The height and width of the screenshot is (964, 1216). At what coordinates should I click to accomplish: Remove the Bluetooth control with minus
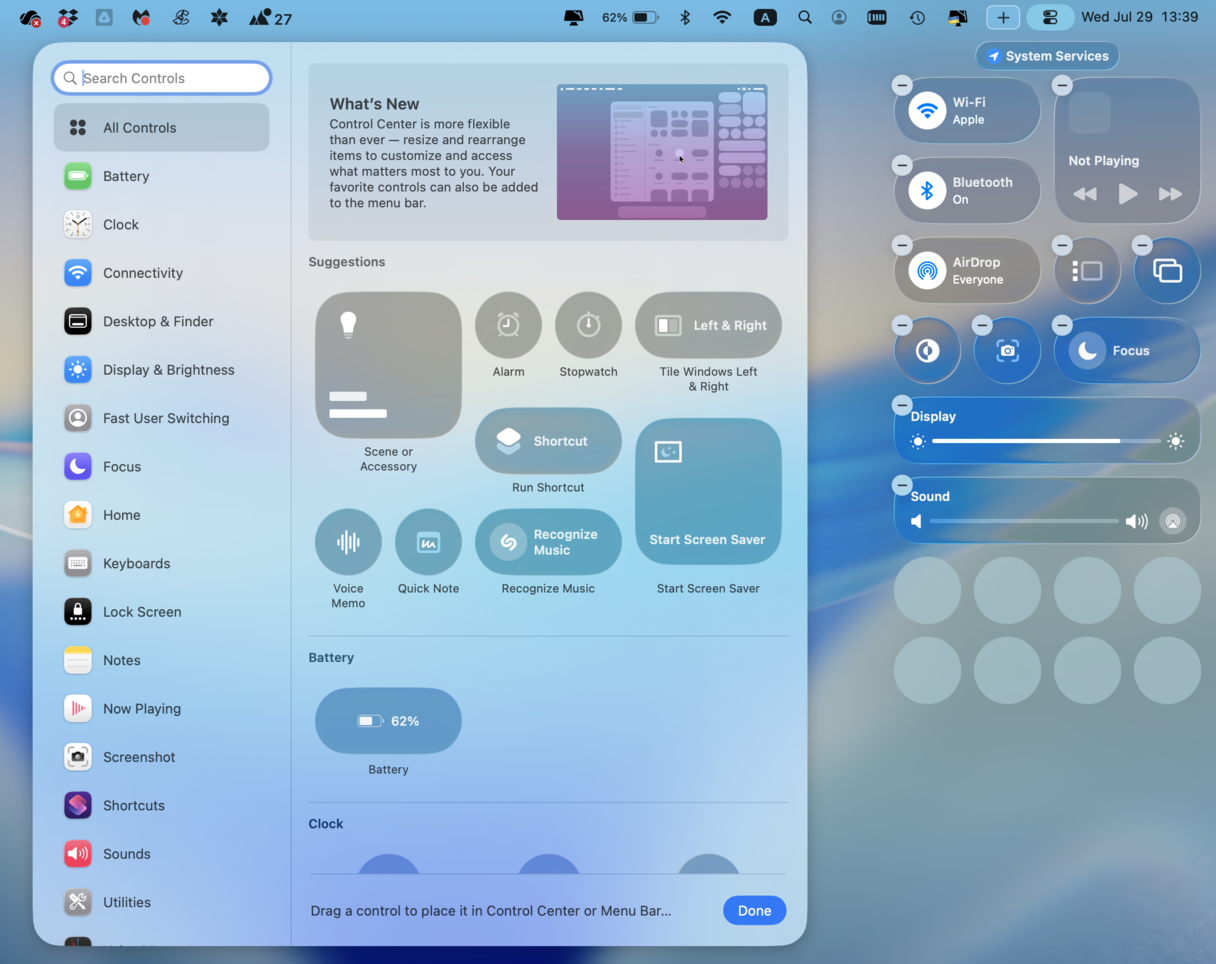(x=902, y=166)
